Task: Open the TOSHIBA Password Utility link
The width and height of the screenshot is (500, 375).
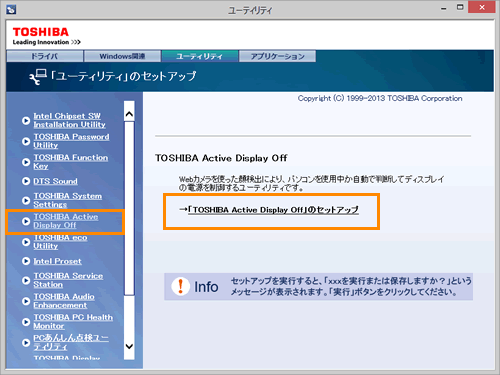Action: click(71, 141)
